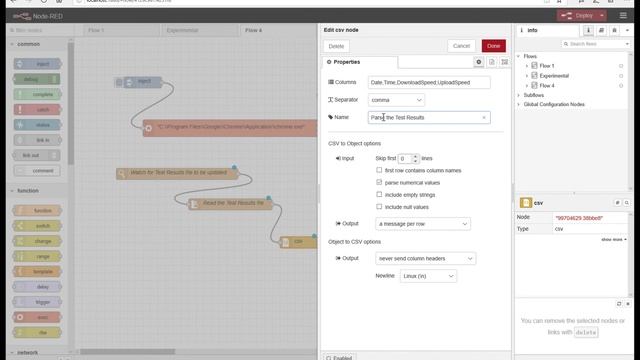Select the switch node in the palette
The height and width of the screenshot is (360, 640).
(x=38, y=226)
